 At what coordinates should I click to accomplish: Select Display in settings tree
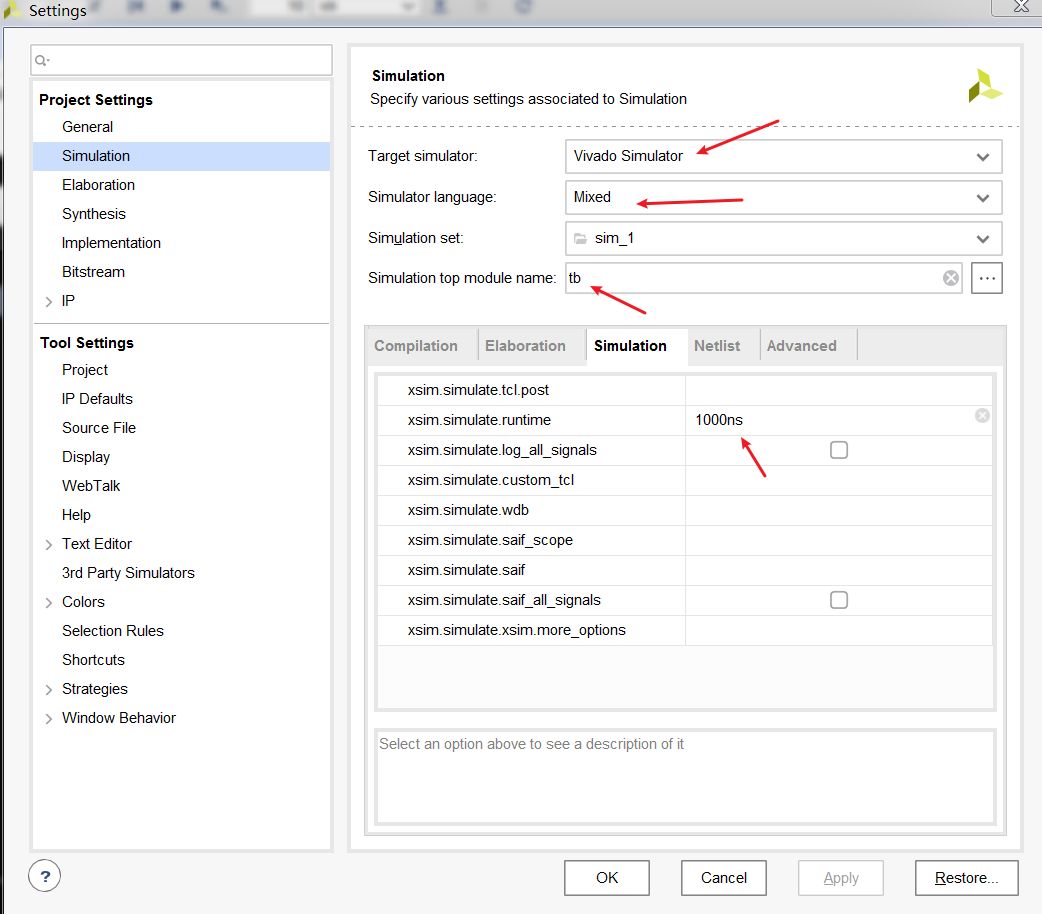(86, 457)
